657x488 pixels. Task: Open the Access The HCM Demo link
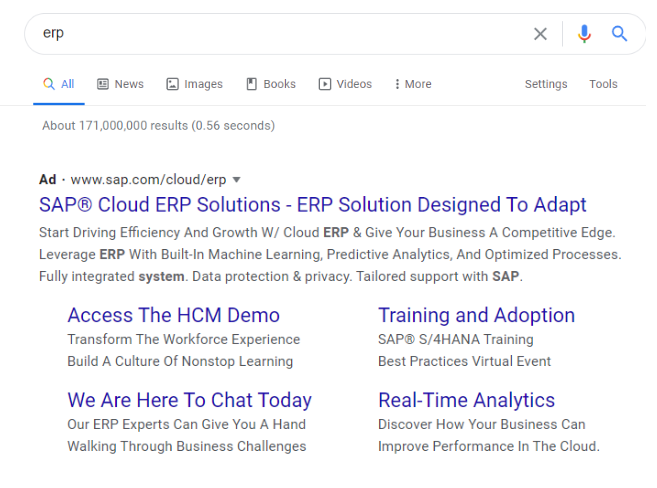173,315
